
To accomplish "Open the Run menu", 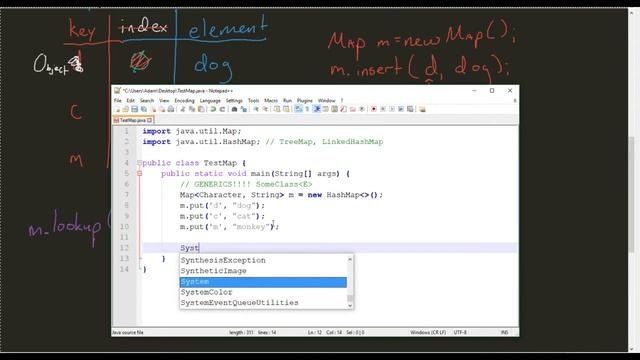I will pos(287,100).
